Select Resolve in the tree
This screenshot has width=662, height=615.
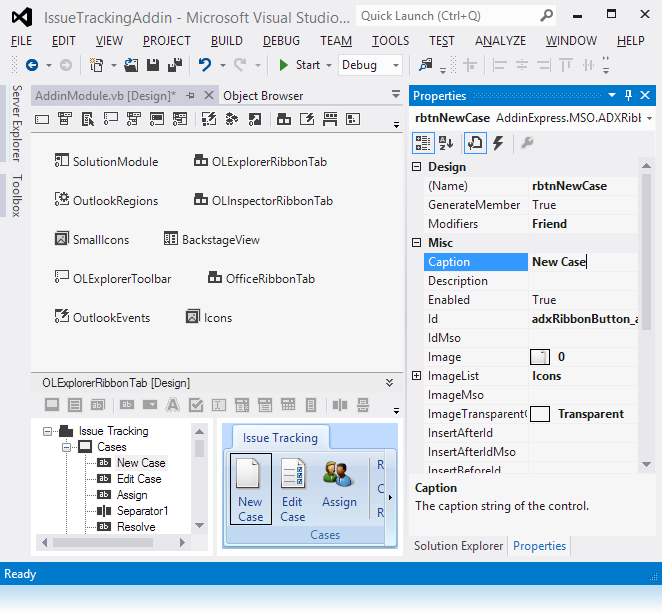(136, 527)
